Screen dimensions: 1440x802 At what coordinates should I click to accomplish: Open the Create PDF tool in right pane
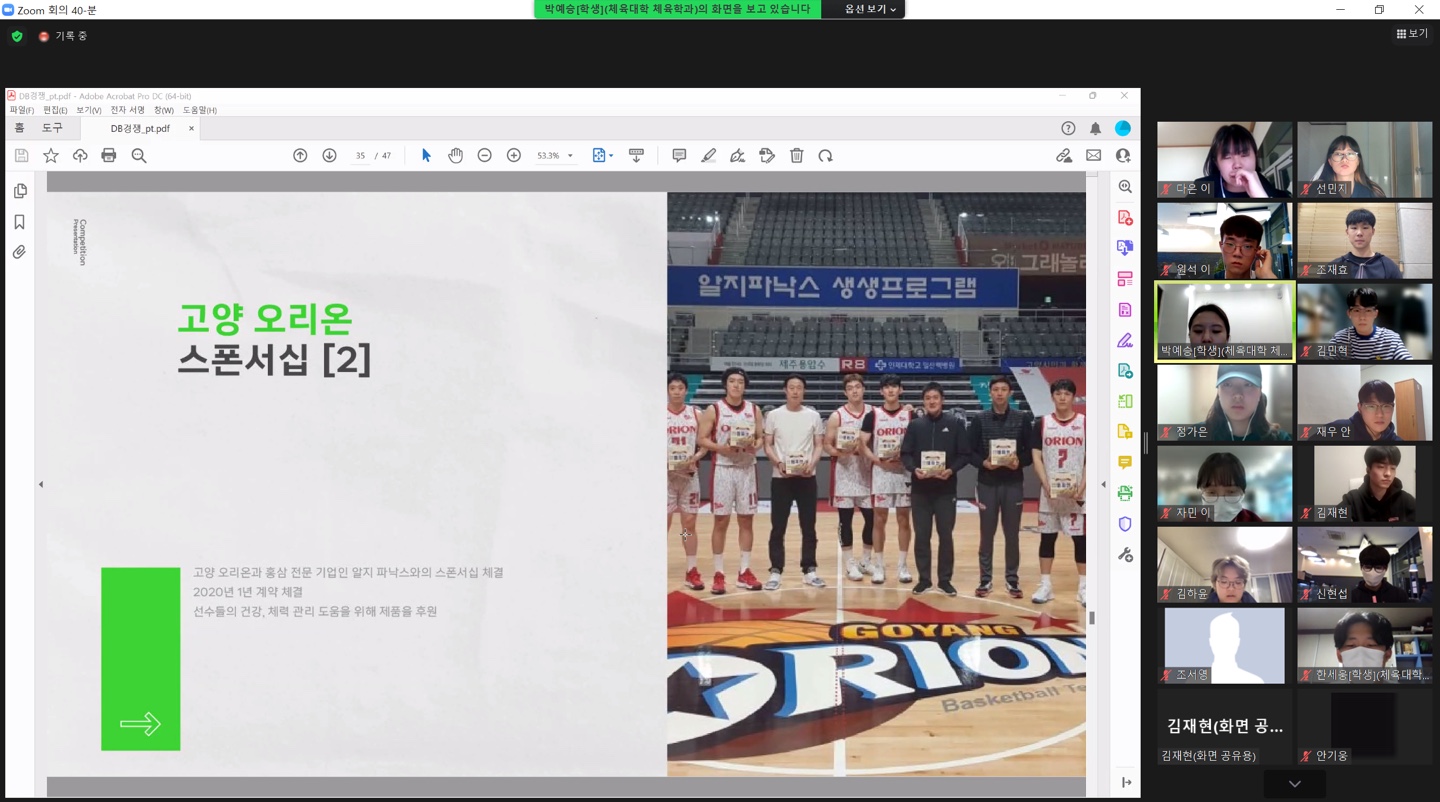[x=1125, y=218]
